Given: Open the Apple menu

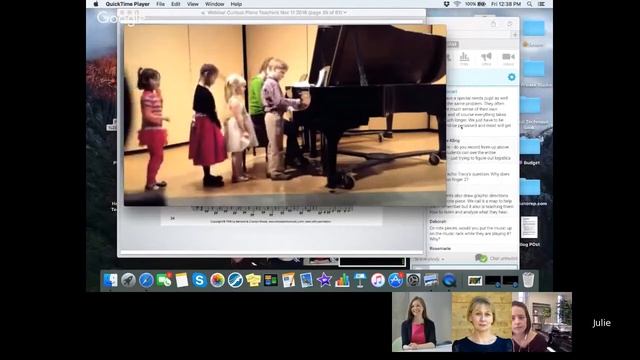Looking at the screenshot, I should coord(96,4).
